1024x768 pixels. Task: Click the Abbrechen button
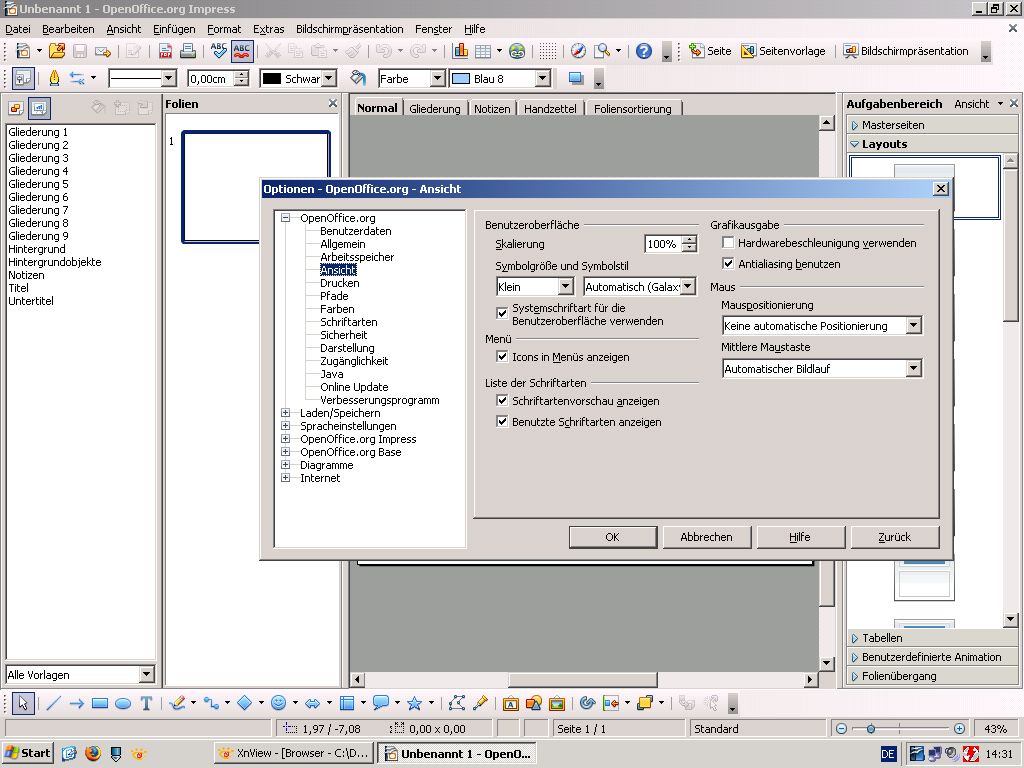coord(706,537)
